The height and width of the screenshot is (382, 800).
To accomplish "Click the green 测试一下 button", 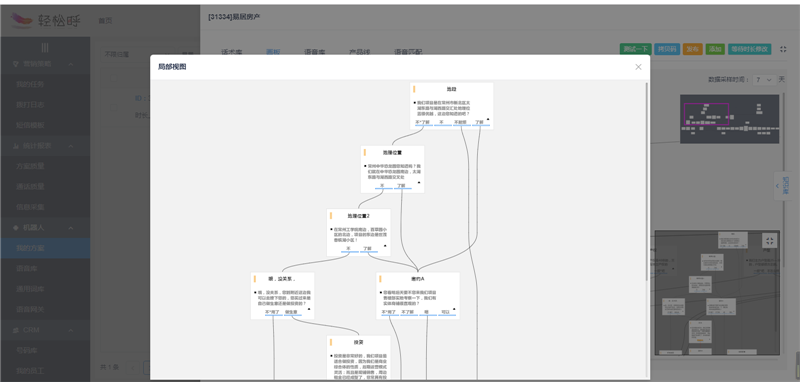I will click(x=635, y=49).
